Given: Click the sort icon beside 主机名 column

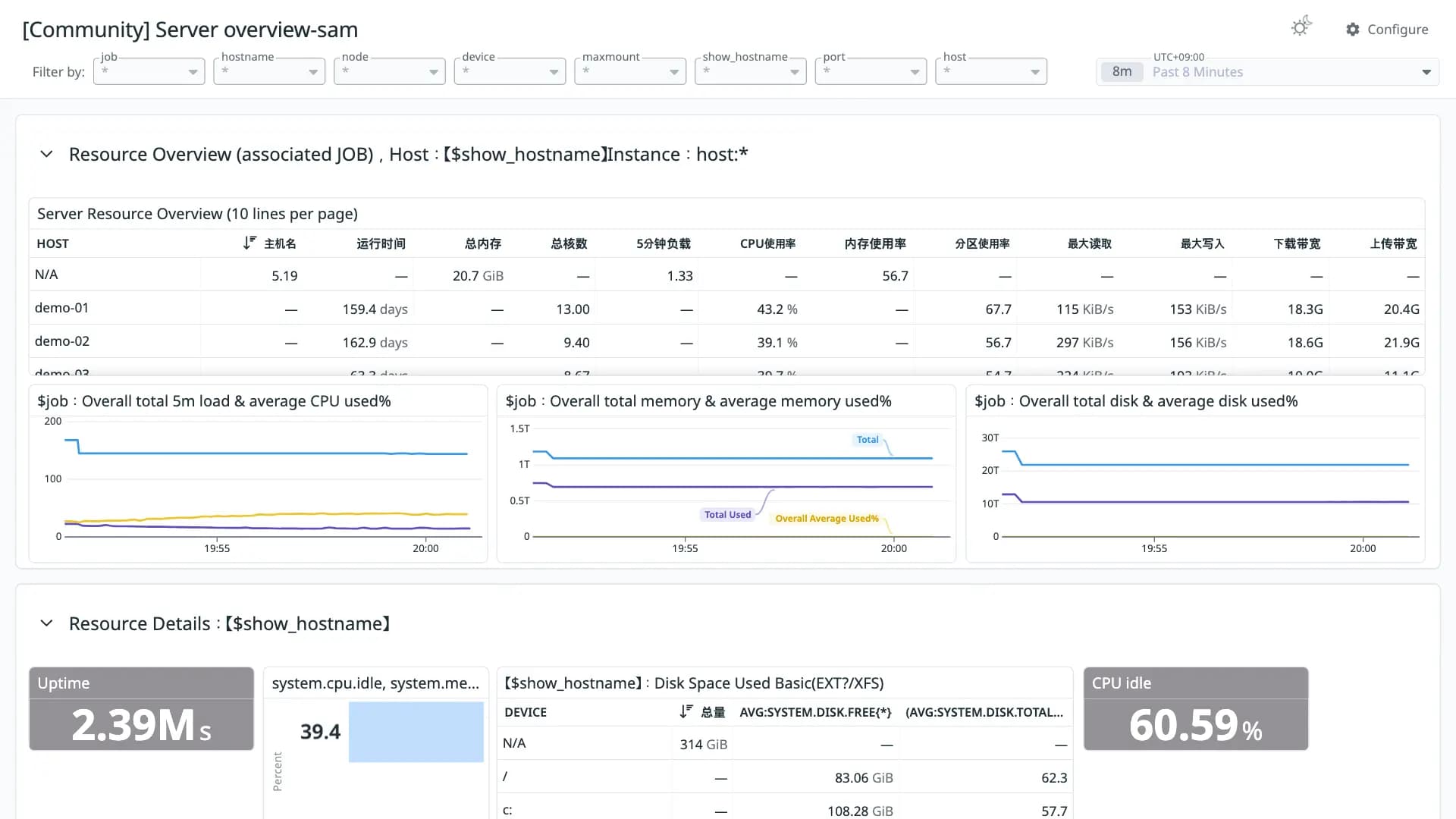Looking at the screenshot, I should pyautogui.click(x=249, y=243).
